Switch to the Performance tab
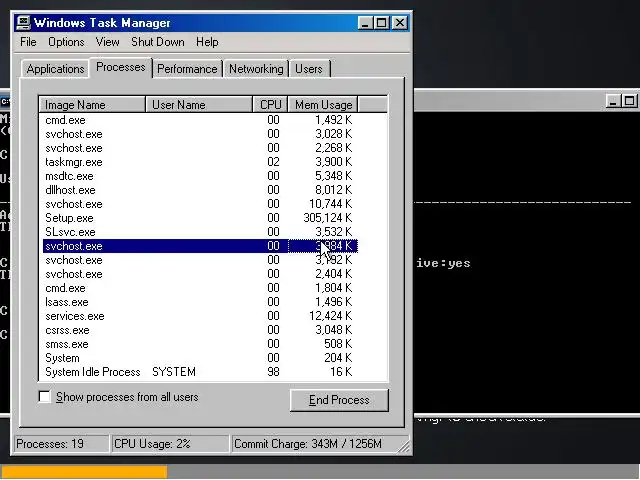The width and height of the screenshot is (640, 480). [x=187, y=69]
